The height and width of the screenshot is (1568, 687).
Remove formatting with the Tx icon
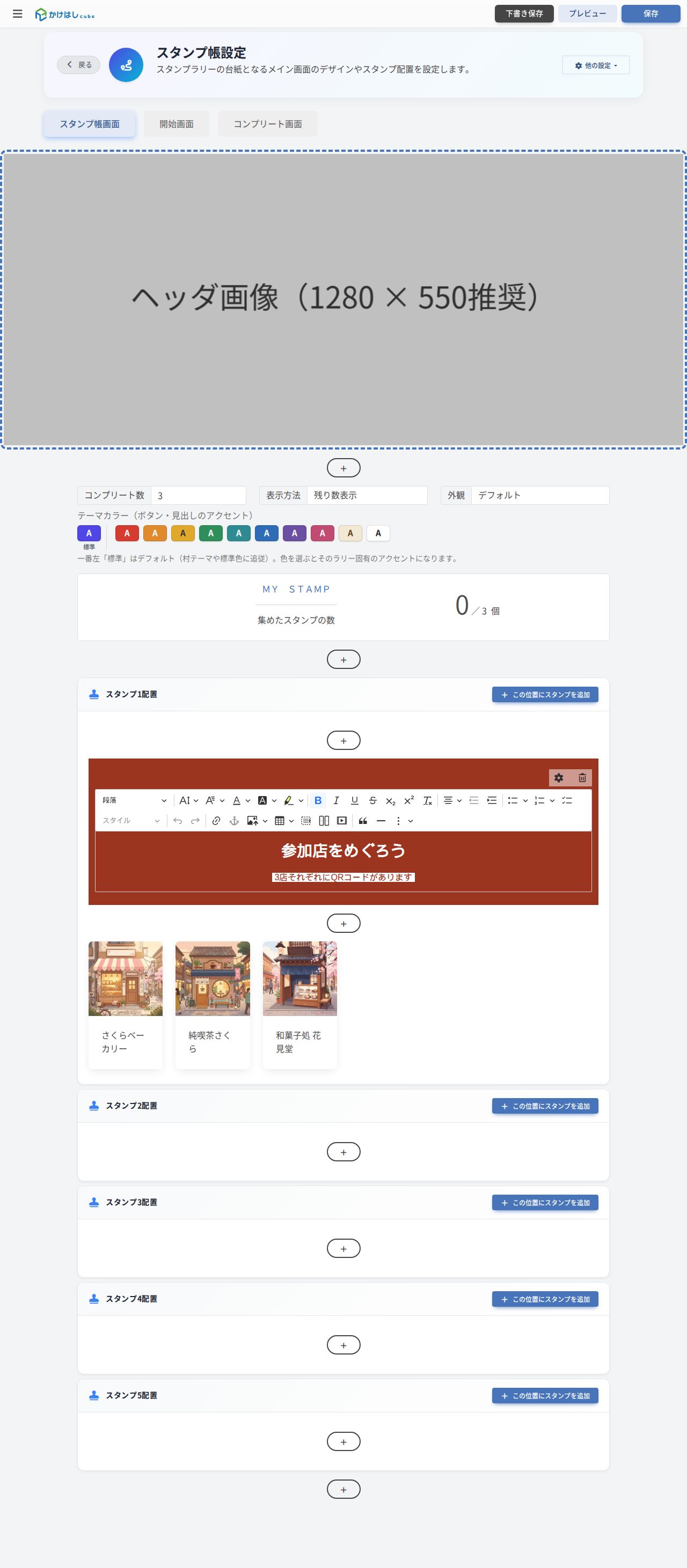(x=428, y=800)
